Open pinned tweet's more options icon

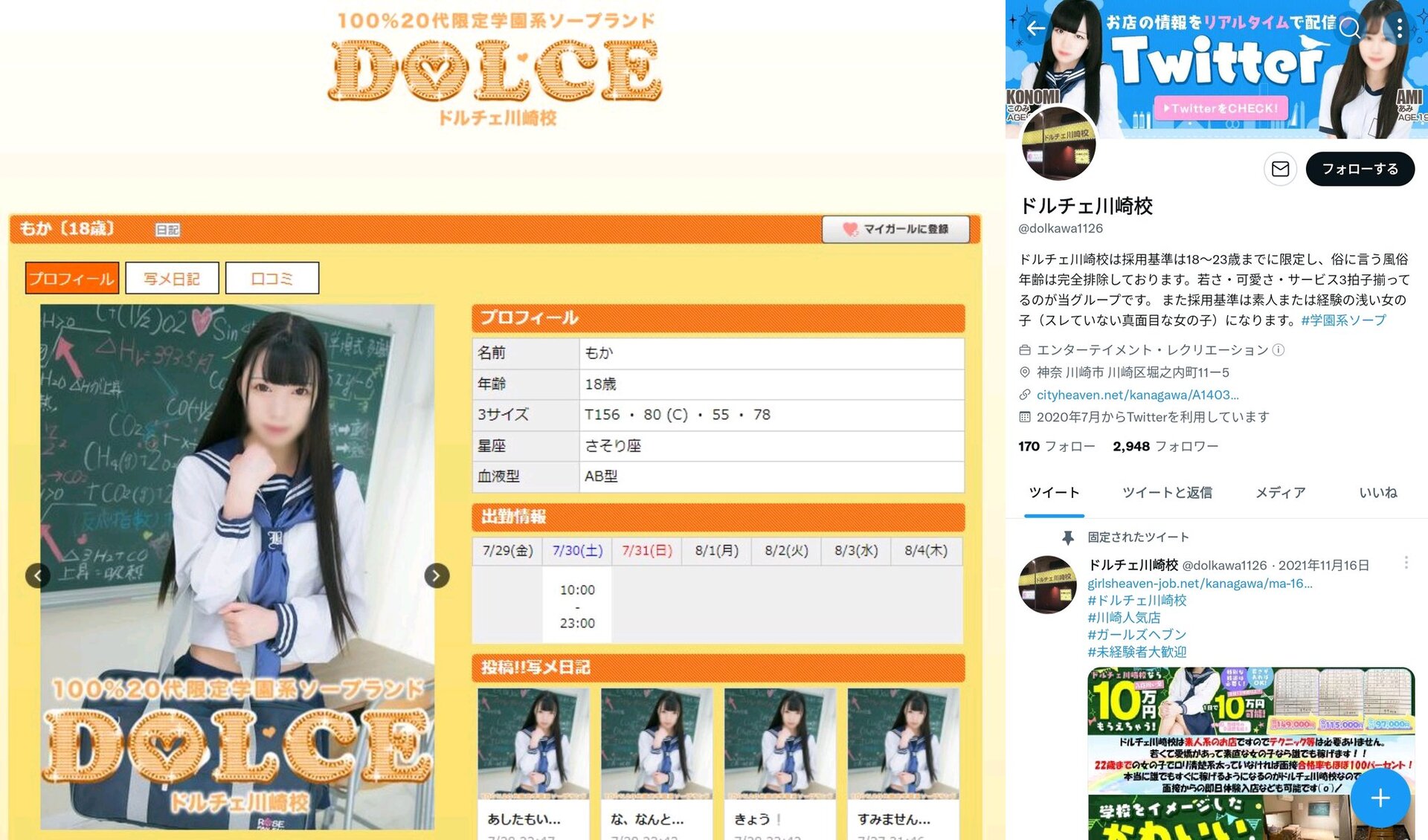(1406, 563)
